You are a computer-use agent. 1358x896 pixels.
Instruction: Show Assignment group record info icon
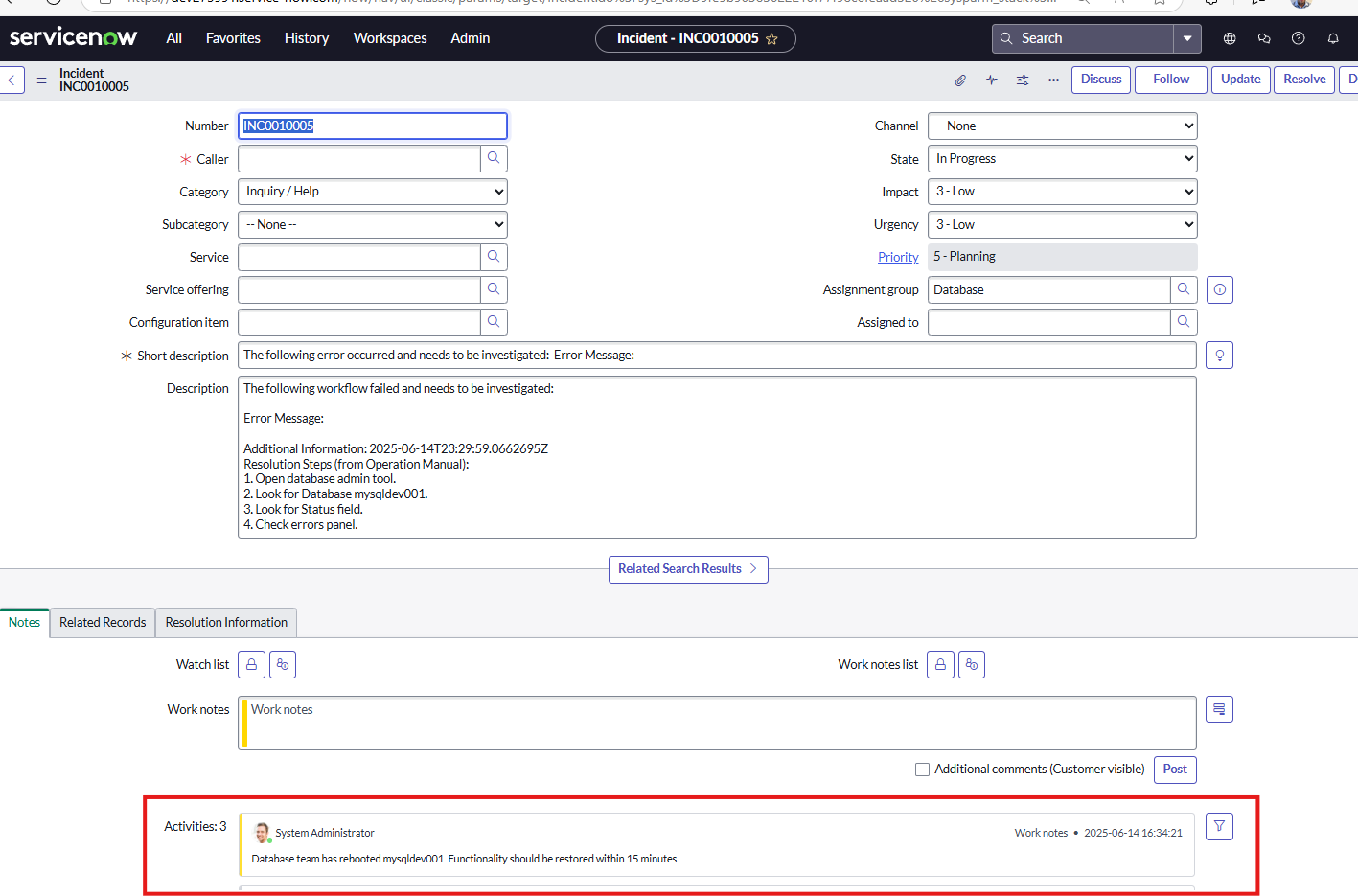coord(1220,289)
